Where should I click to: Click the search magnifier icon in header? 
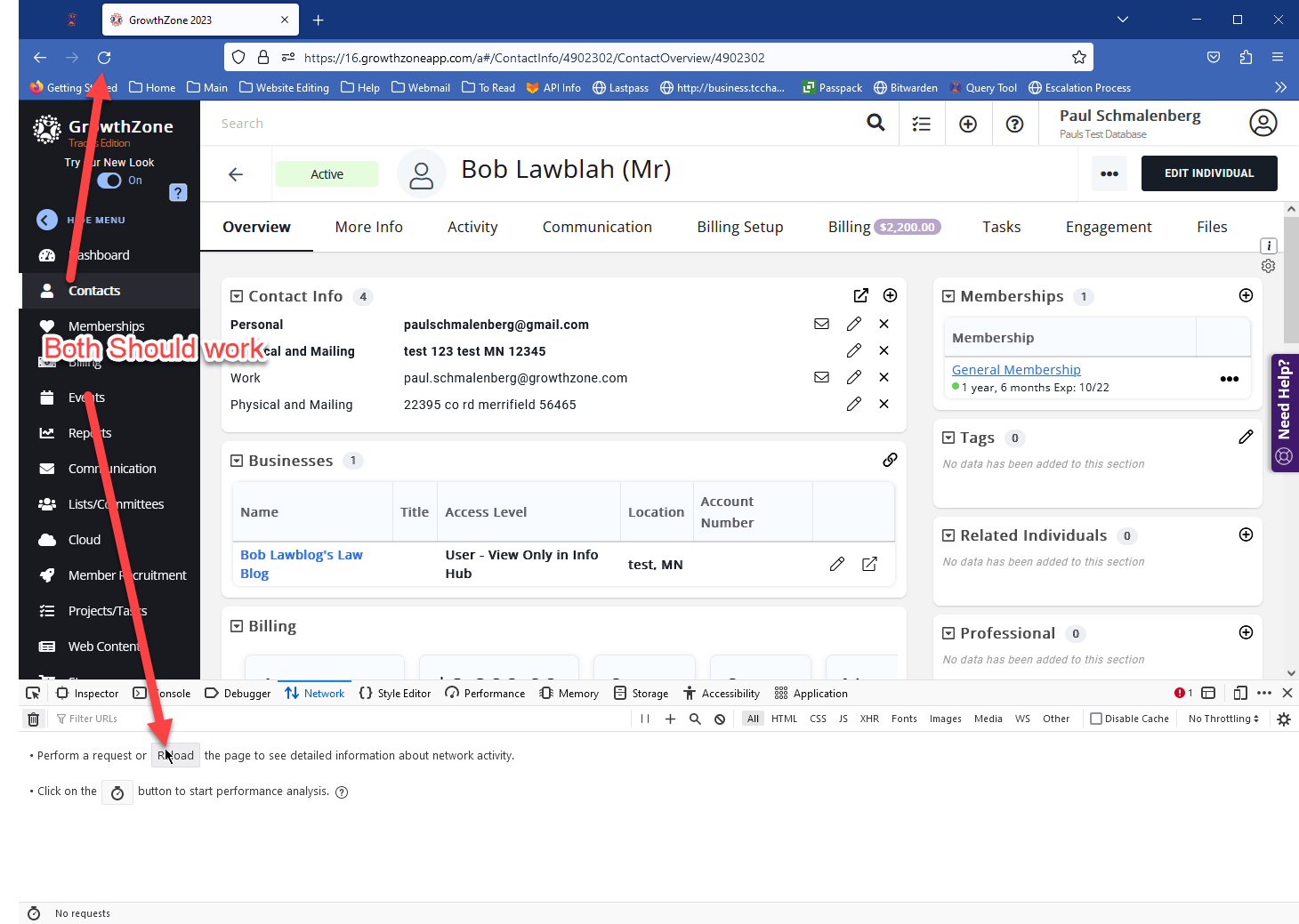[x=875, y=123]
